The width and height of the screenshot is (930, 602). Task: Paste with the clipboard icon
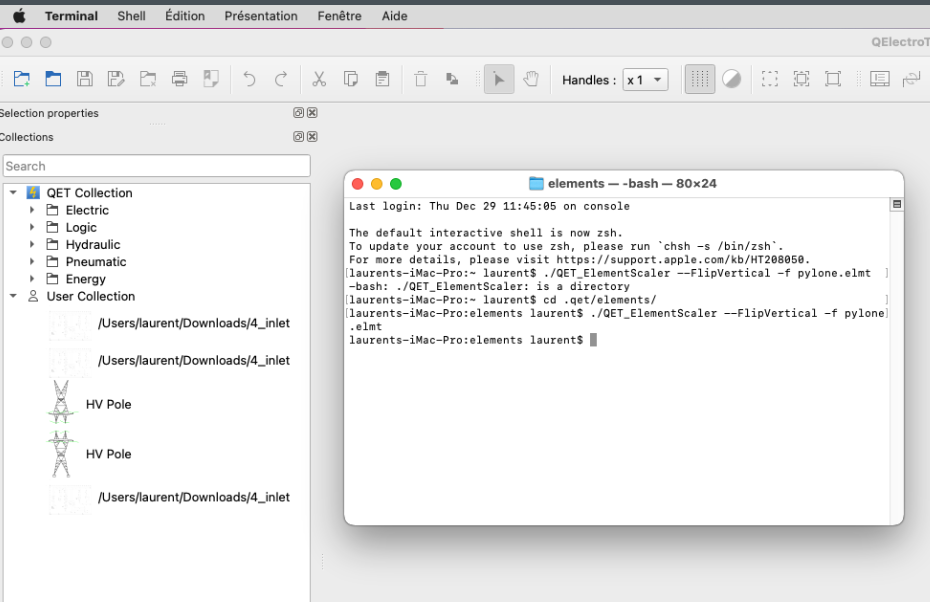(x=383, y=79)
